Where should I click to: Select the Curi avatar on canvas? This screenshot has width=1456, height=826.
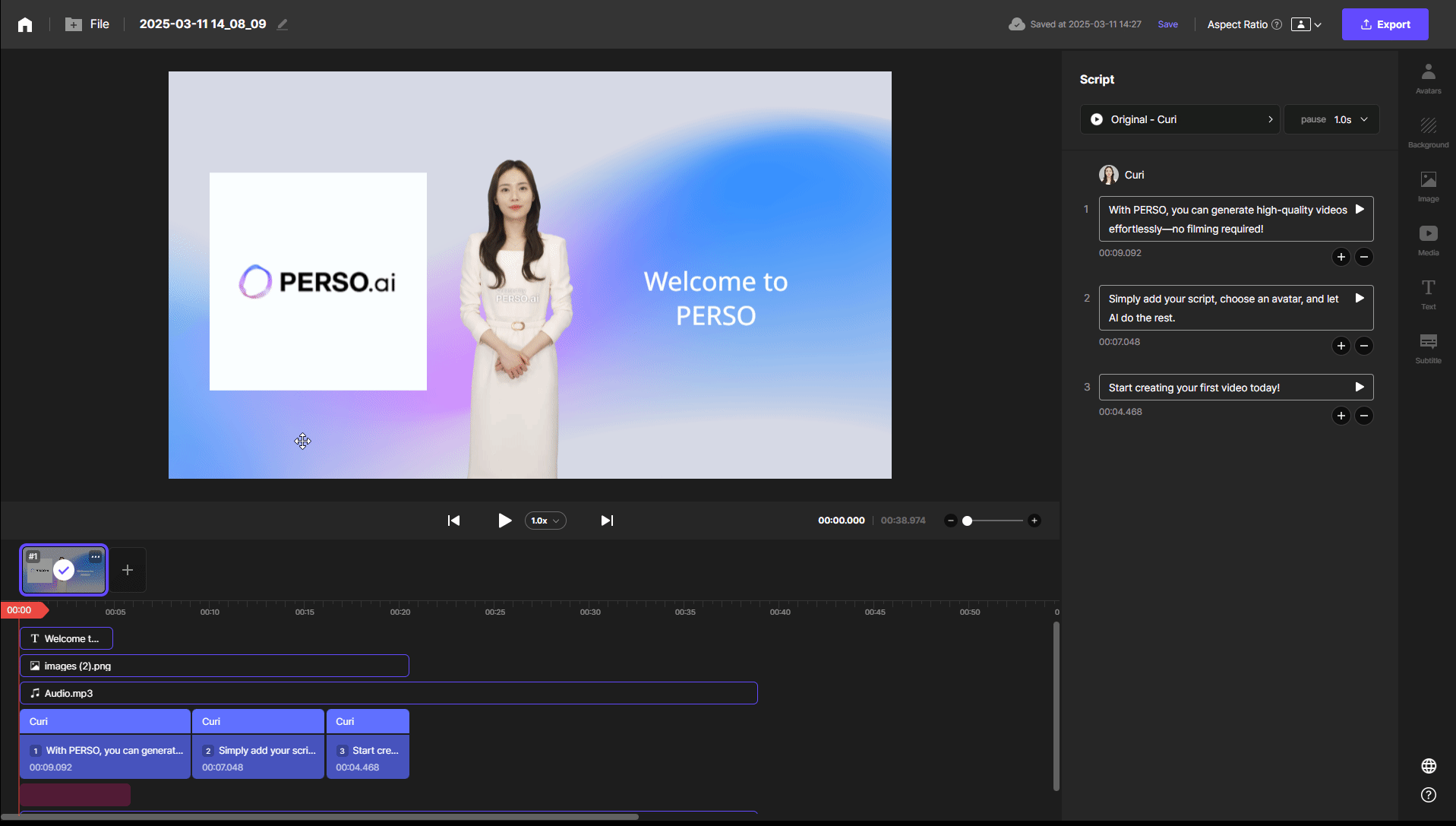point(516,318)
